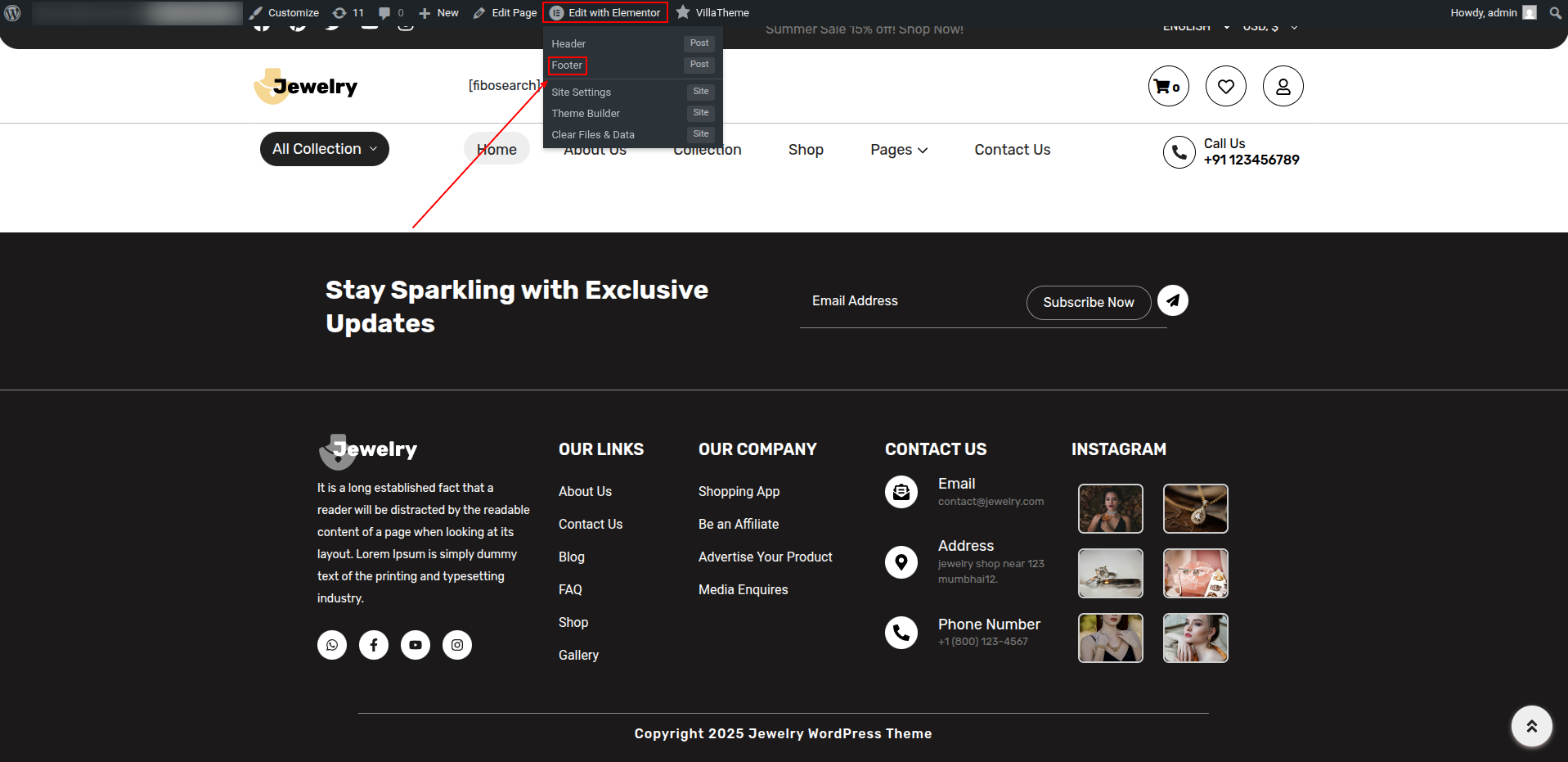Click the Email Address input field
The height and width of the screenshot is (762, 1568).
(x=908, y=301)
